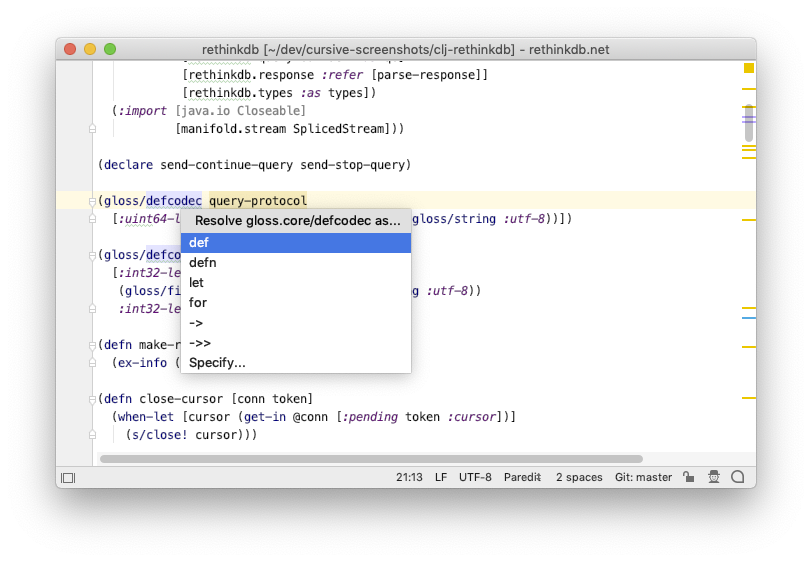Open Git: master branch menu
This screenshot has height=562, width=812.
click(x=643, y=477)
